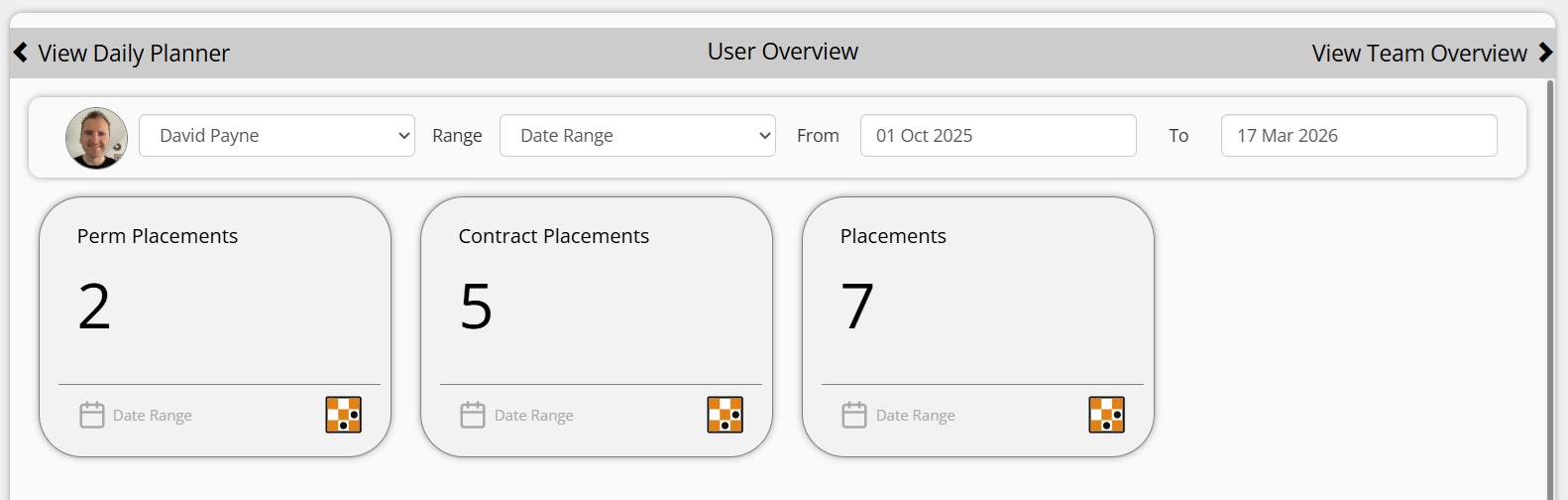This screenshot has height=500, width=1568.
Task: Click calendar icon on Perm Placements card
Action: click(92, 415)
